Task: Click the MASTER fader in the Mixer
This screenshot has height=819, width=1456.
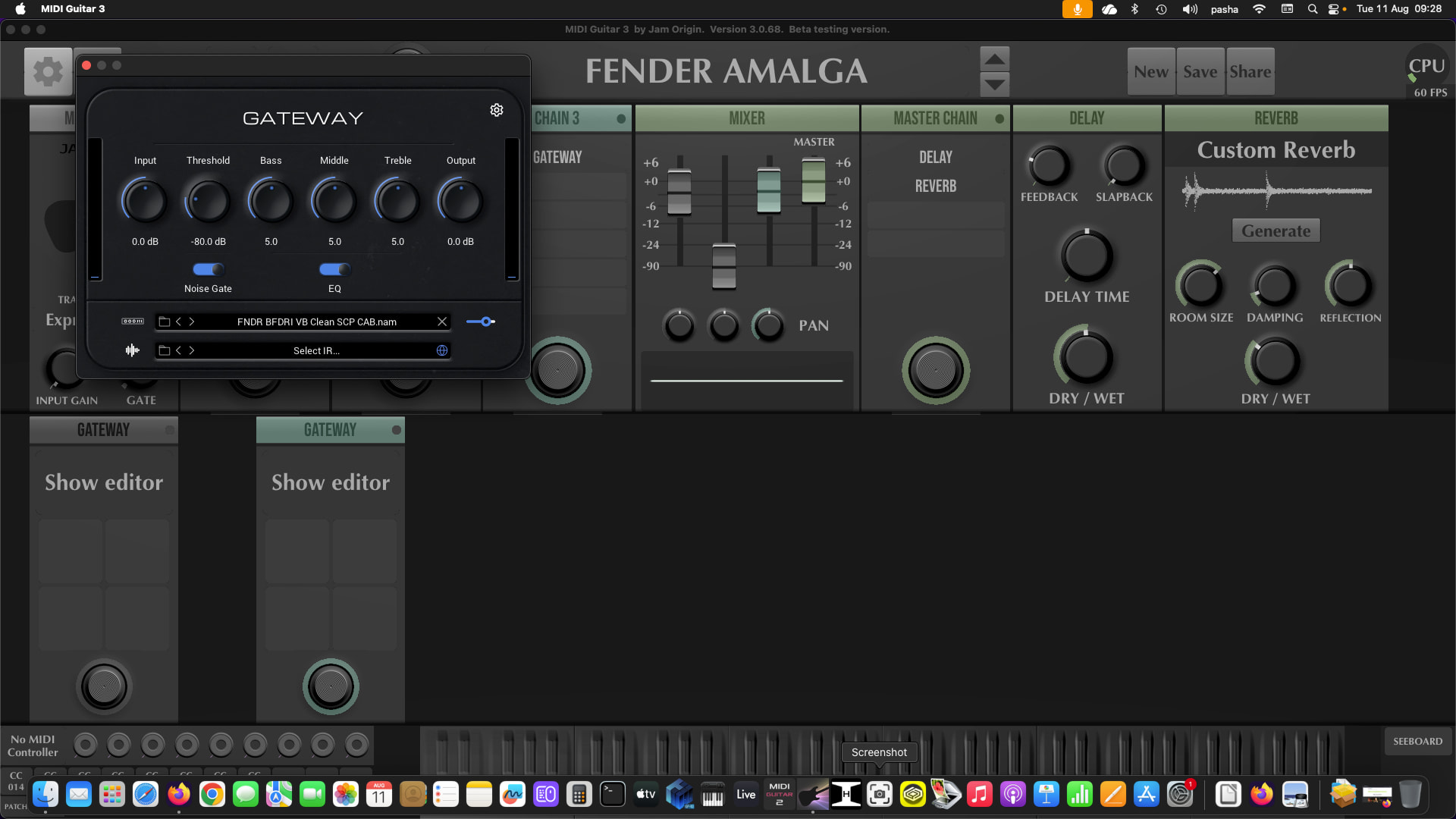Action: coord(814,180)
